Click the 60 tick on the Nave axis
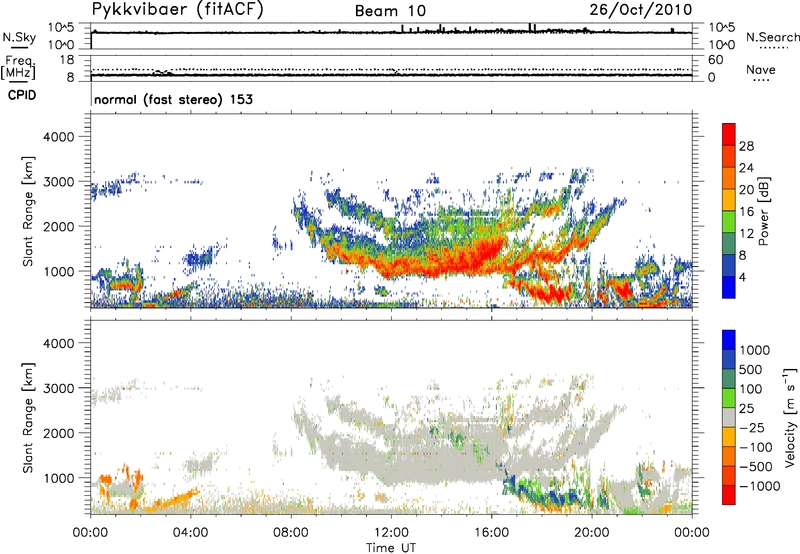Viewport: 800px width, 554px height. tap(715, 60)
